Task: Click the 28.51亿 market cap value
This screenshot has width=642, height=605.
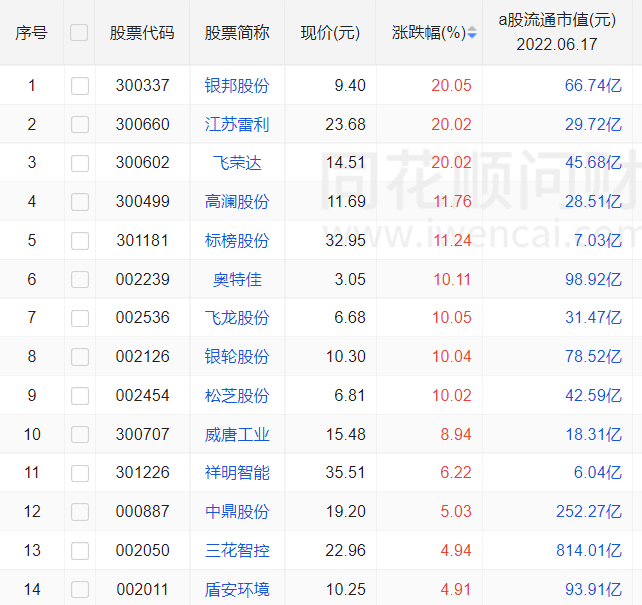Action: coord(593,202)
